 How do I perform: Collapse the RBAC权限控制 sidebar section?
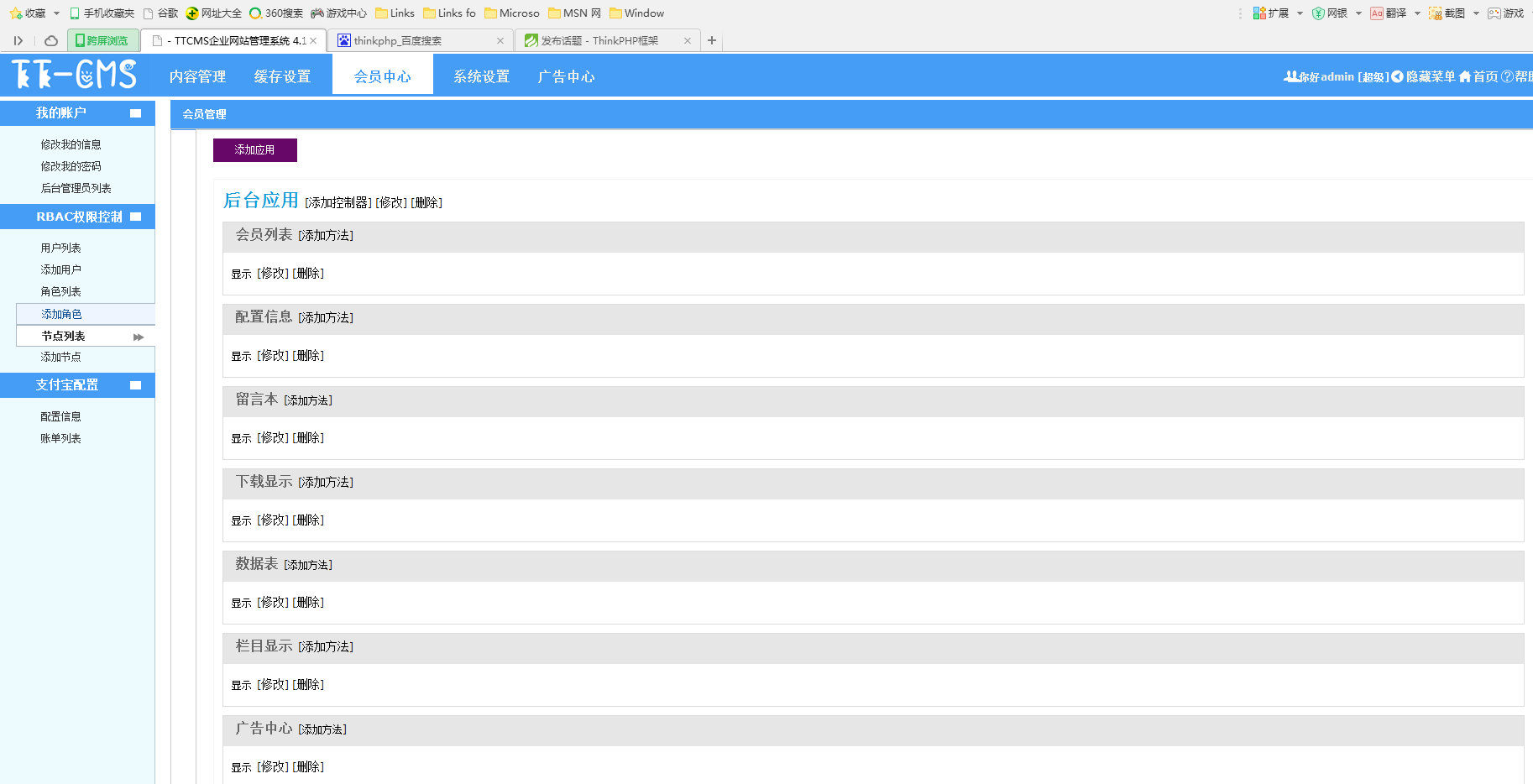135,217
